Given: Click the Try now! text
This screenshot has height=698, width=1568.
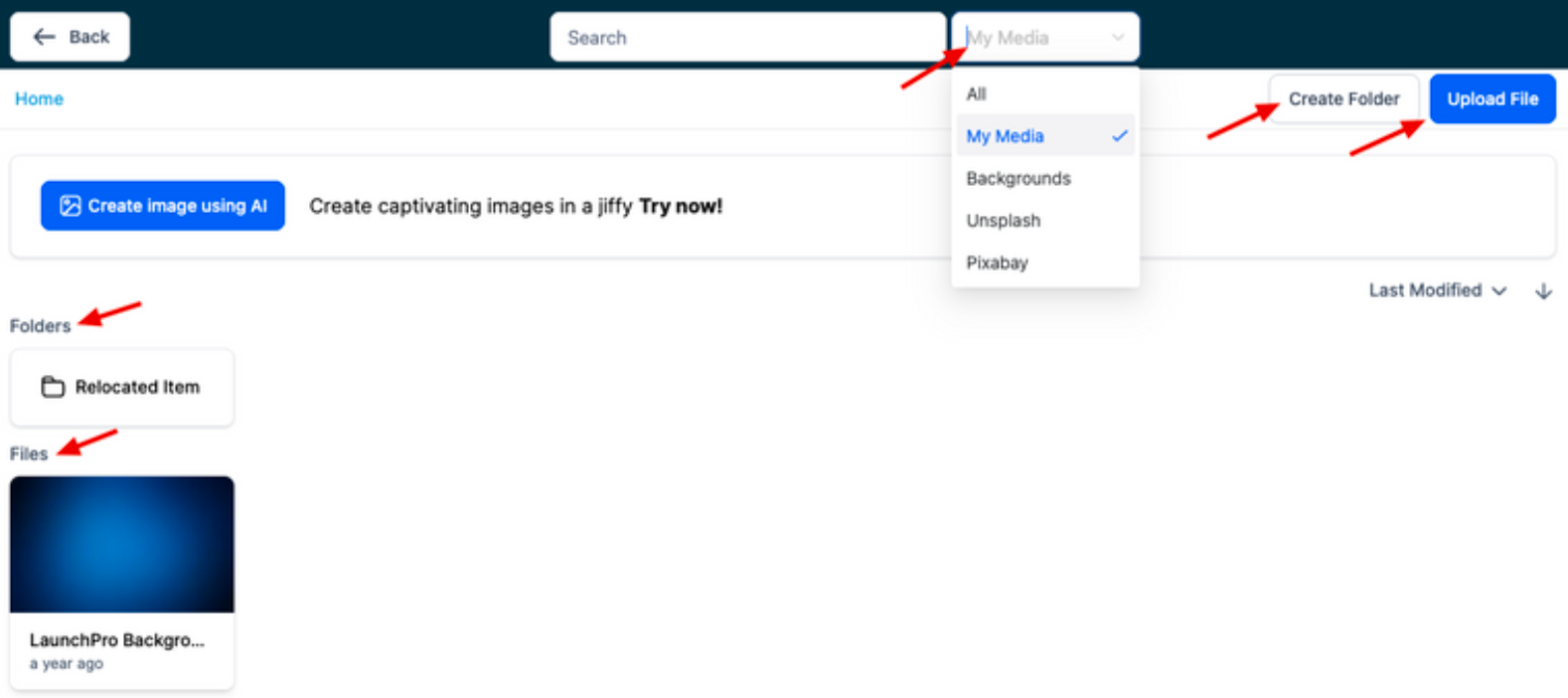Looking at the screenshot, I should 681,206.
